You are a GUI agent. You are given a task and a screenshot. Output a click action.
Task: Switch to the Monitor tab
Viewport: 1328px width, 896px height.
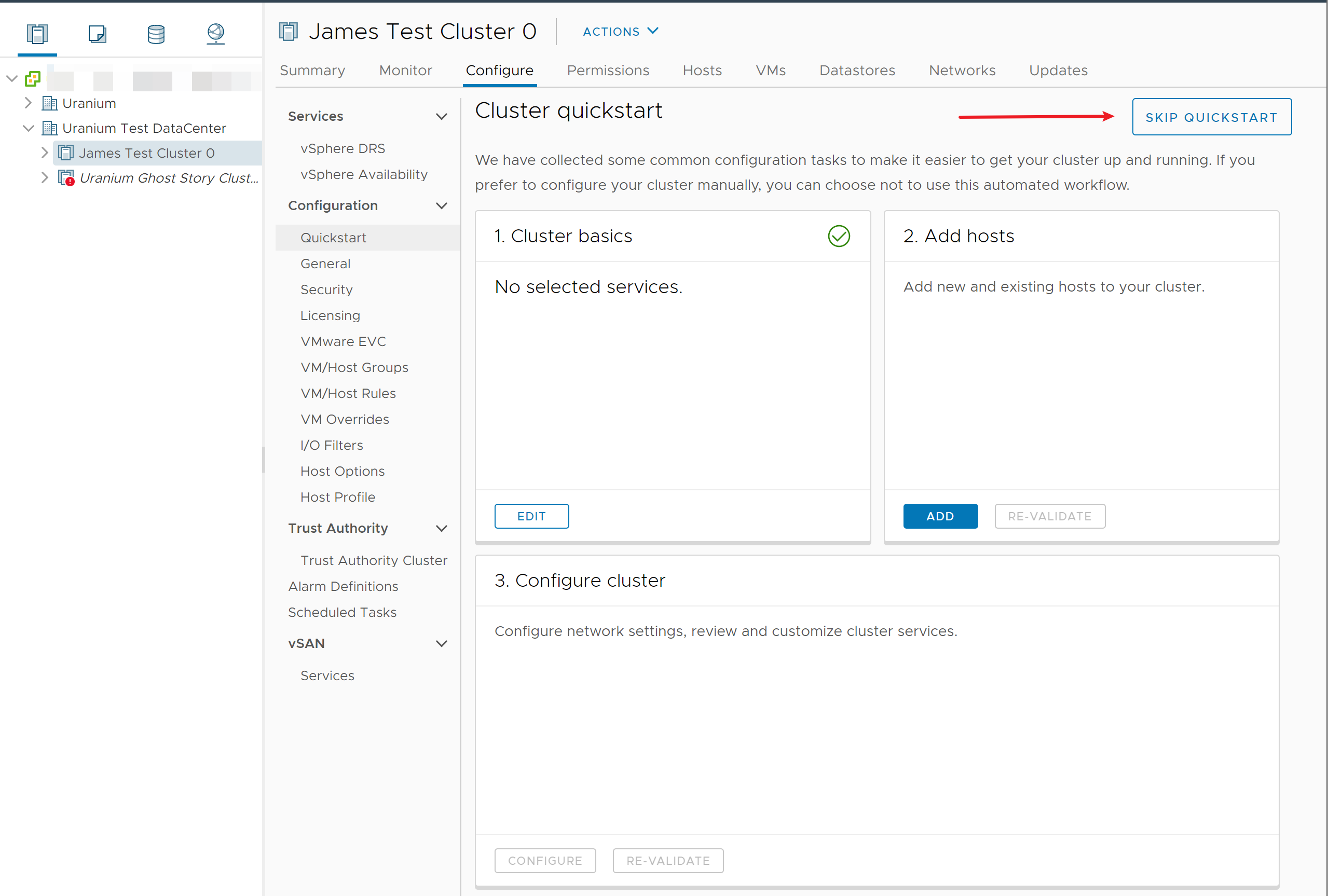tap(405, 70)
